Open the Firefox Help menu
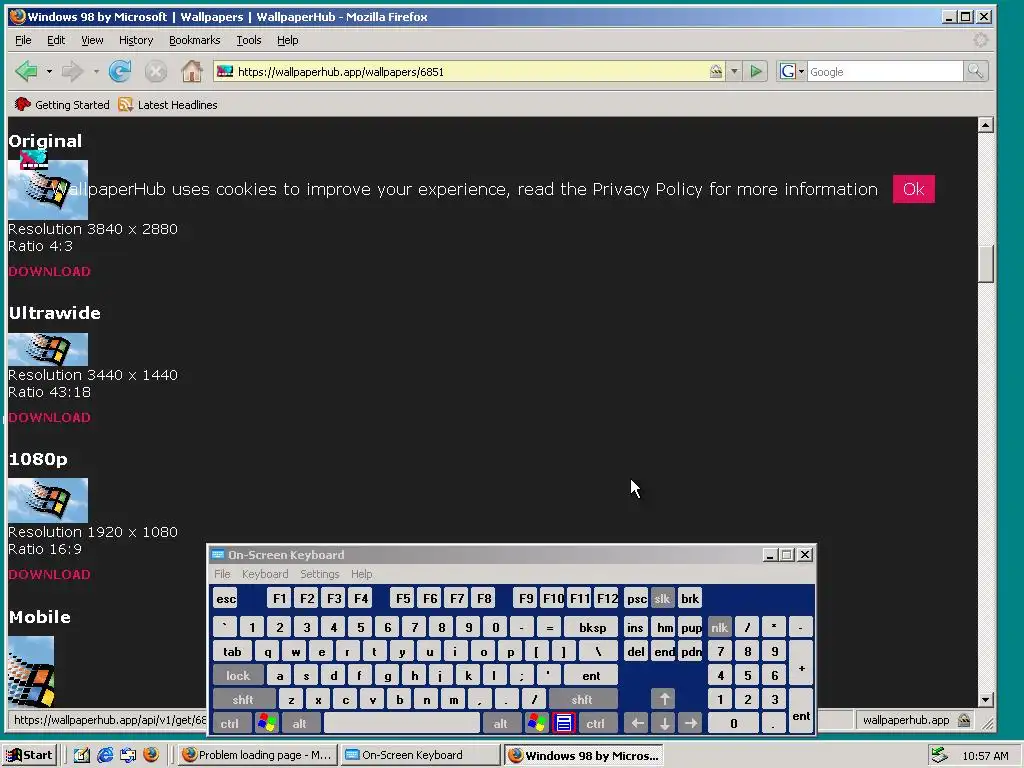 coord(287,40)
